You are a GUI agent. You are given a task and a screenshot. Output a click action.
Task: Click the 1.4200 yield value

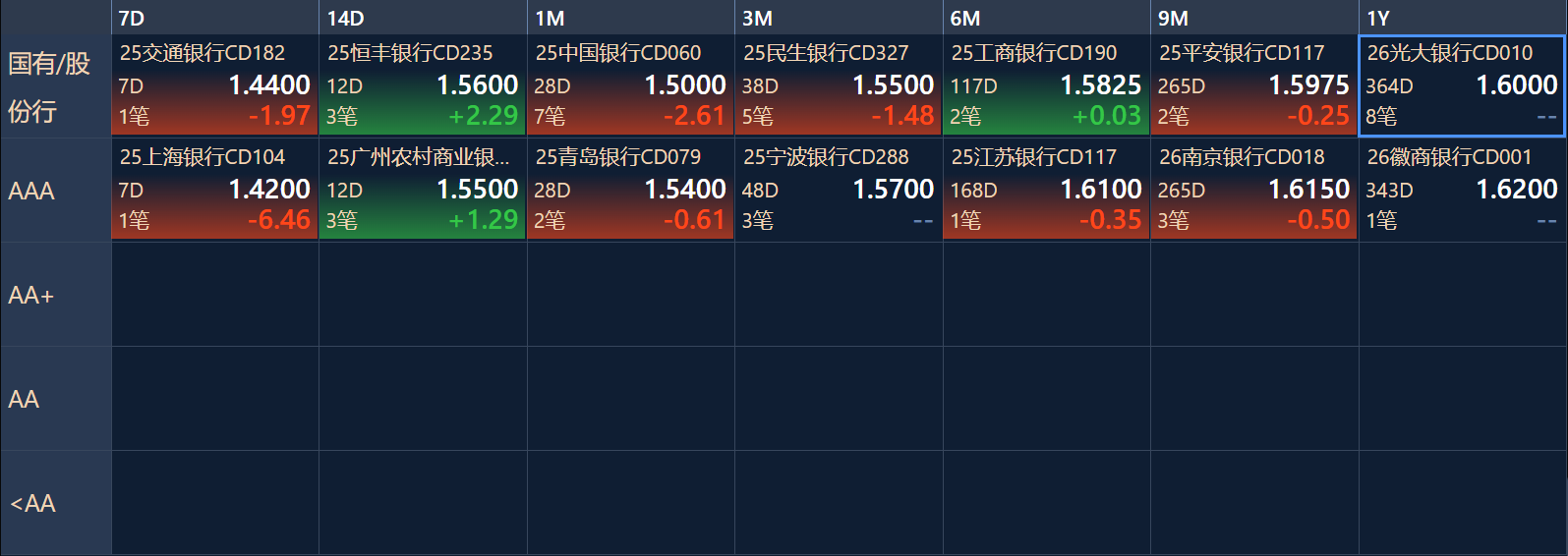click(x=269, y=190)
